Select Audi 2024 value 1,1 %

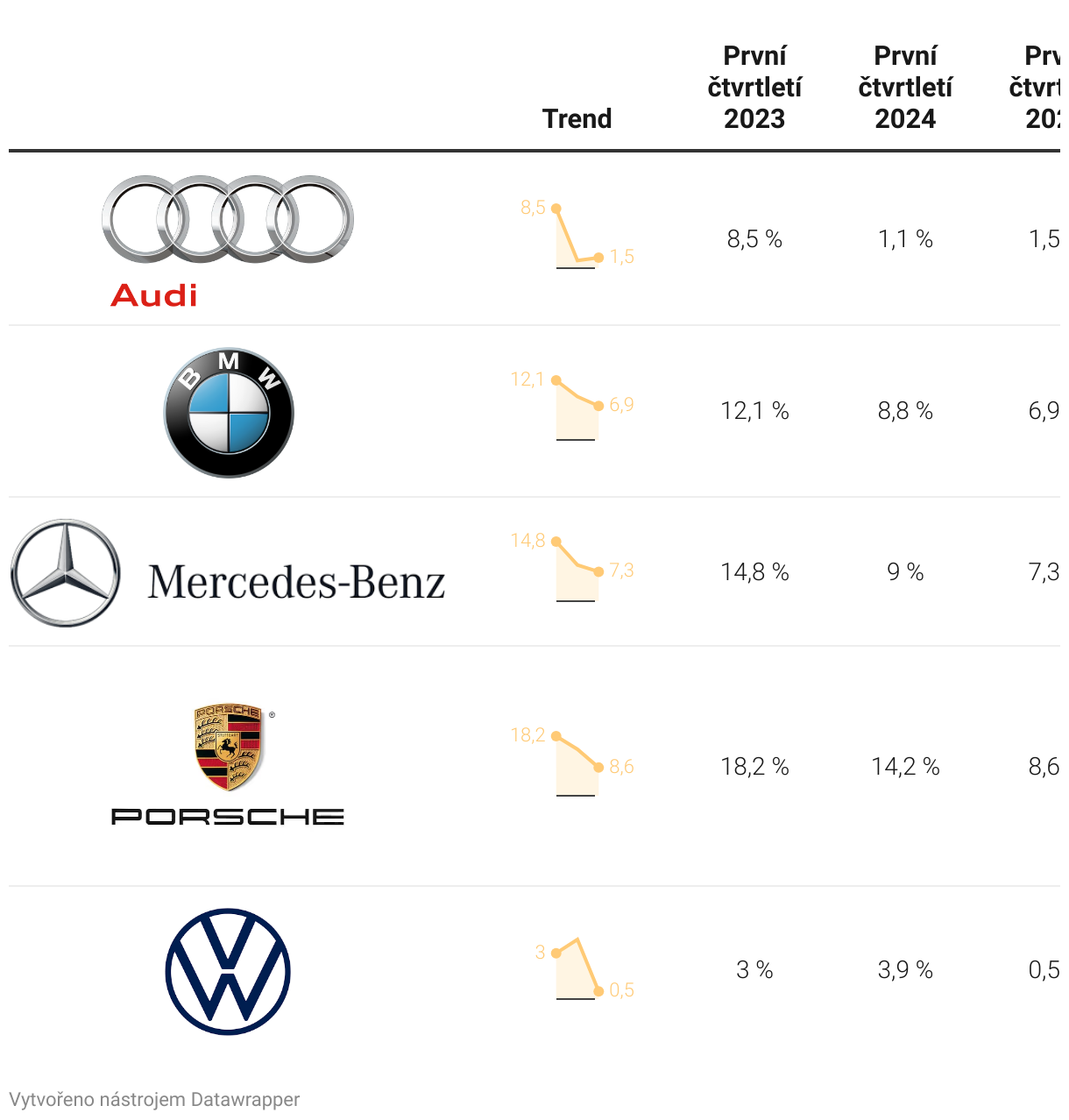905,239
